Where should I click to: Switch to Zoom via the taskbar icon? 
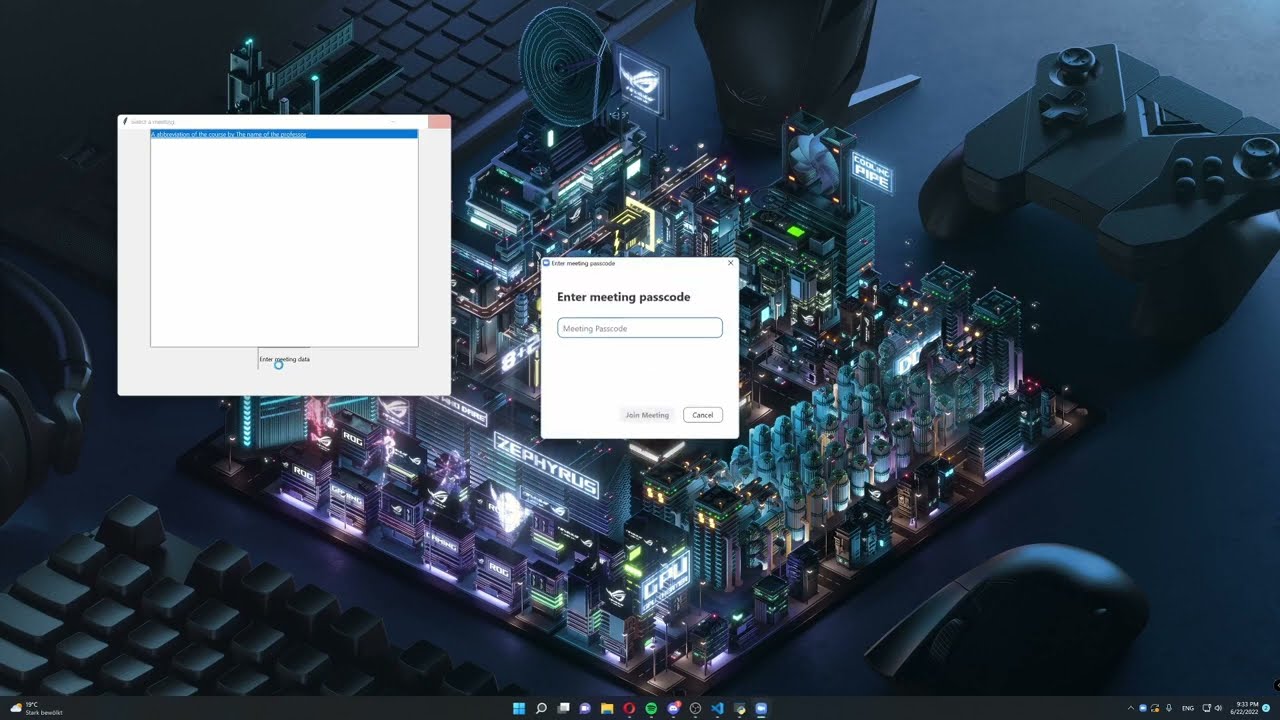click(761, 708)
